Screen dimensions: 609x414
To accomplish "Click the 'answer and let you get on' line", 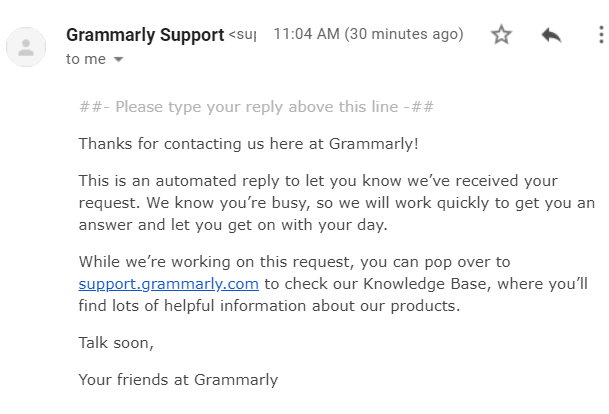I will [x=233, y=225].
